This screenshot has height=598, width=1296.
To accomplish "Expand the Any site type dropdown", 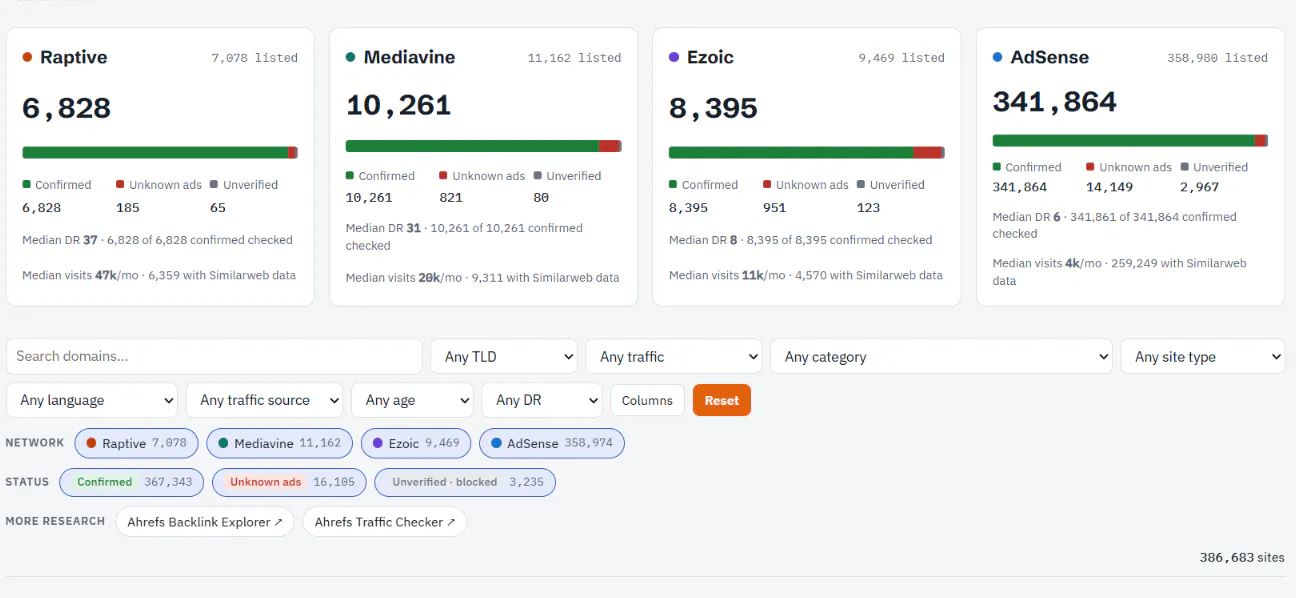I will click(1203, 357).
